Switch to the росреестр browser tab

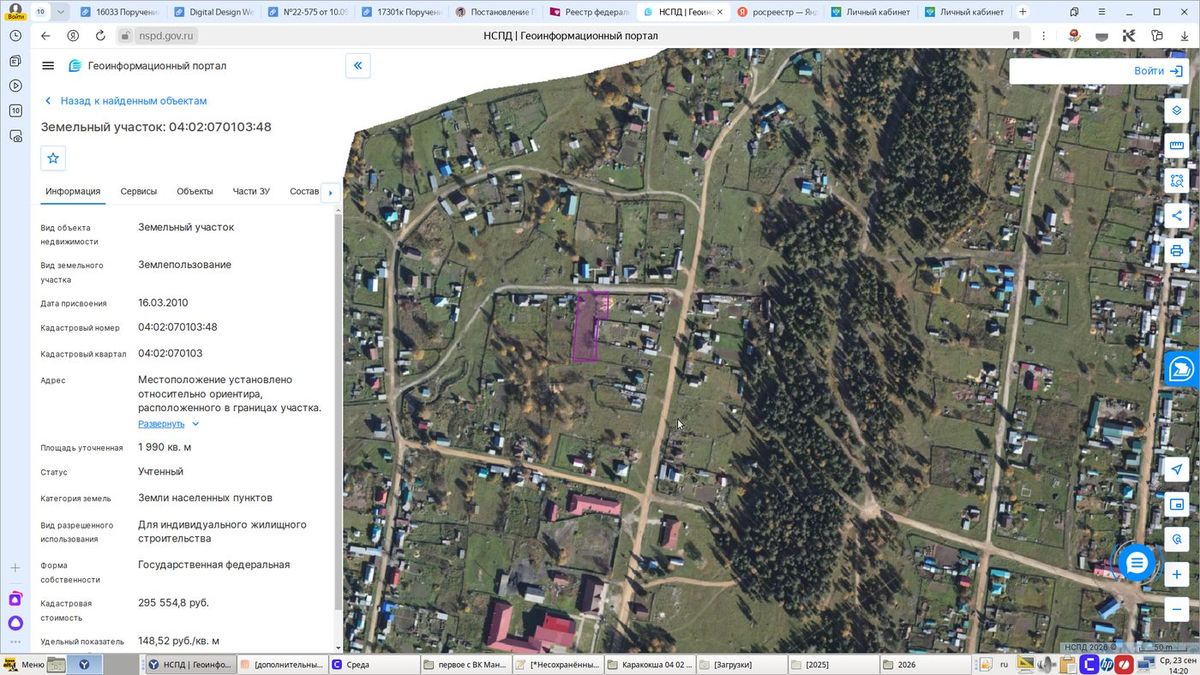776,12
